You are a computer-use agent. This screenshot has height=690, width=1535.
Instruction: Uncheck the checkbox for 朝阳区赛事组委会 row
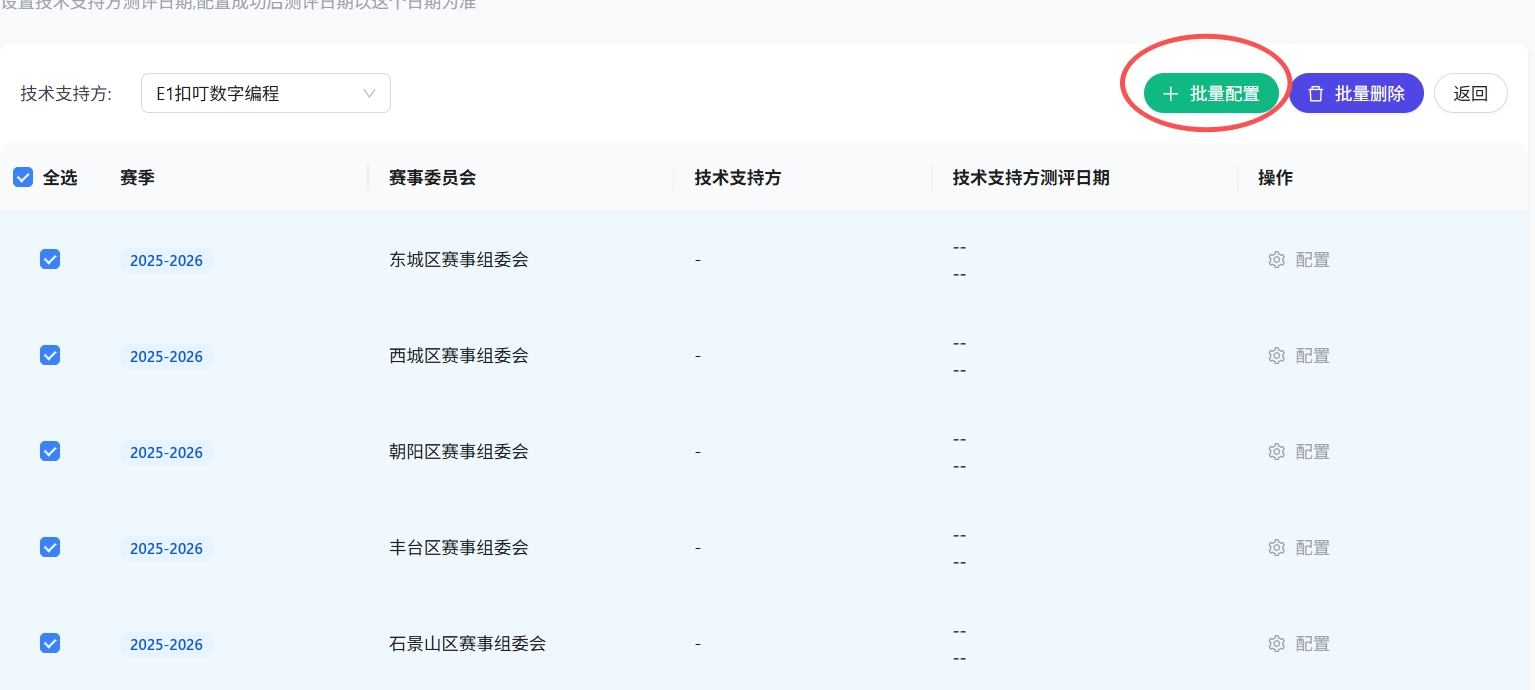50,451
